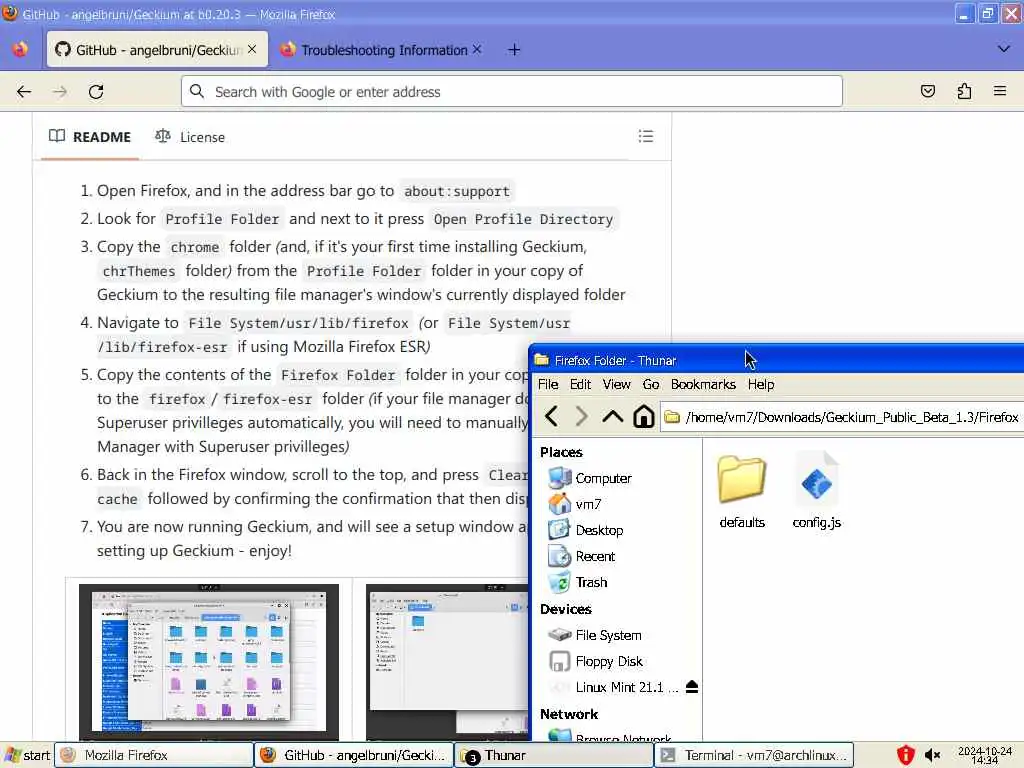This screenshot has height=768, width=1024.
Task: Open first Geckium screenshot thumbnail
Action: pyautogui.click(x=209, y=661)
